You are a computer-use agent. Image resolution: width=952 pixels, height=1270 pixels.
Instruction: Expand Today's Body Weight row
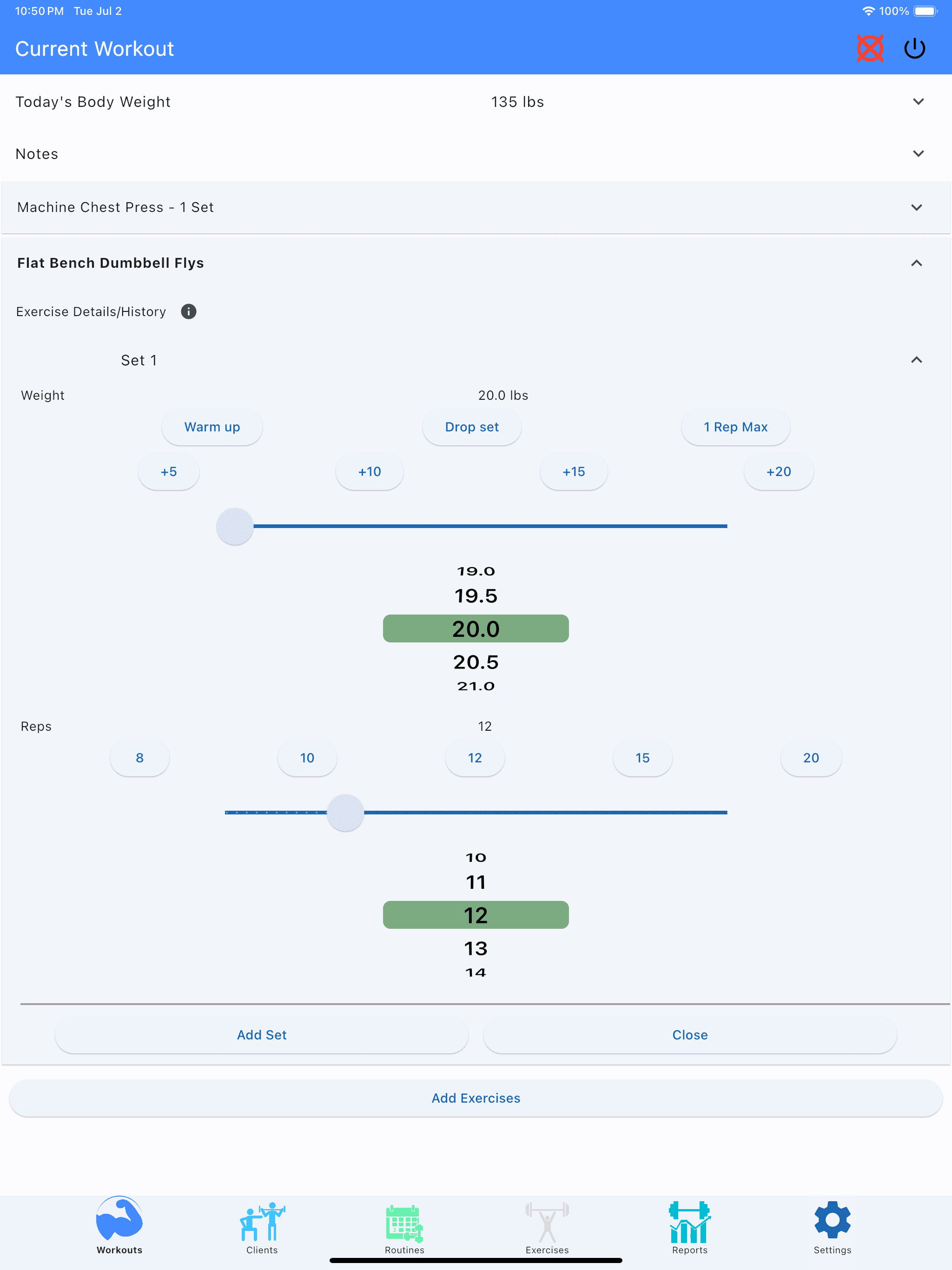click(476, 102)
